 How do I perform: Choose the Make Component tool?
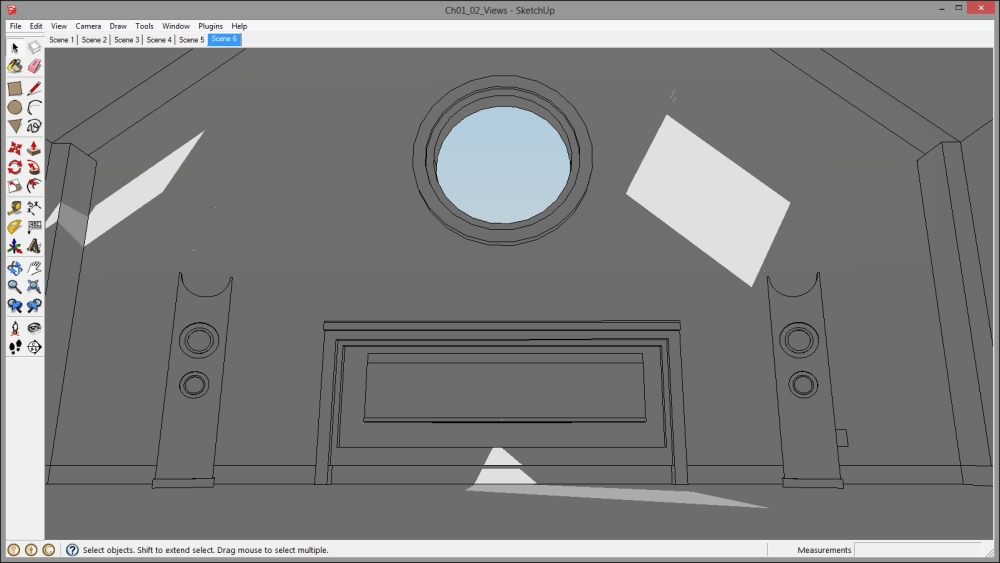point(34,48)
